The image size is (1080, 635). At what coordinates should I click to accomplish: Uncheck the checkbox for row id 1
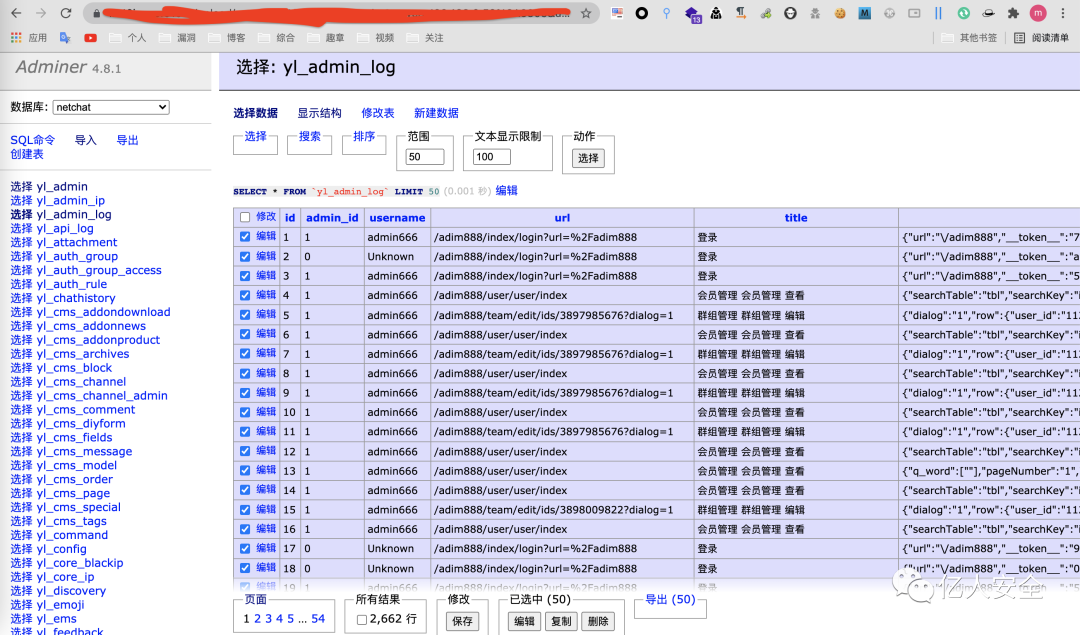pos(245,237)
